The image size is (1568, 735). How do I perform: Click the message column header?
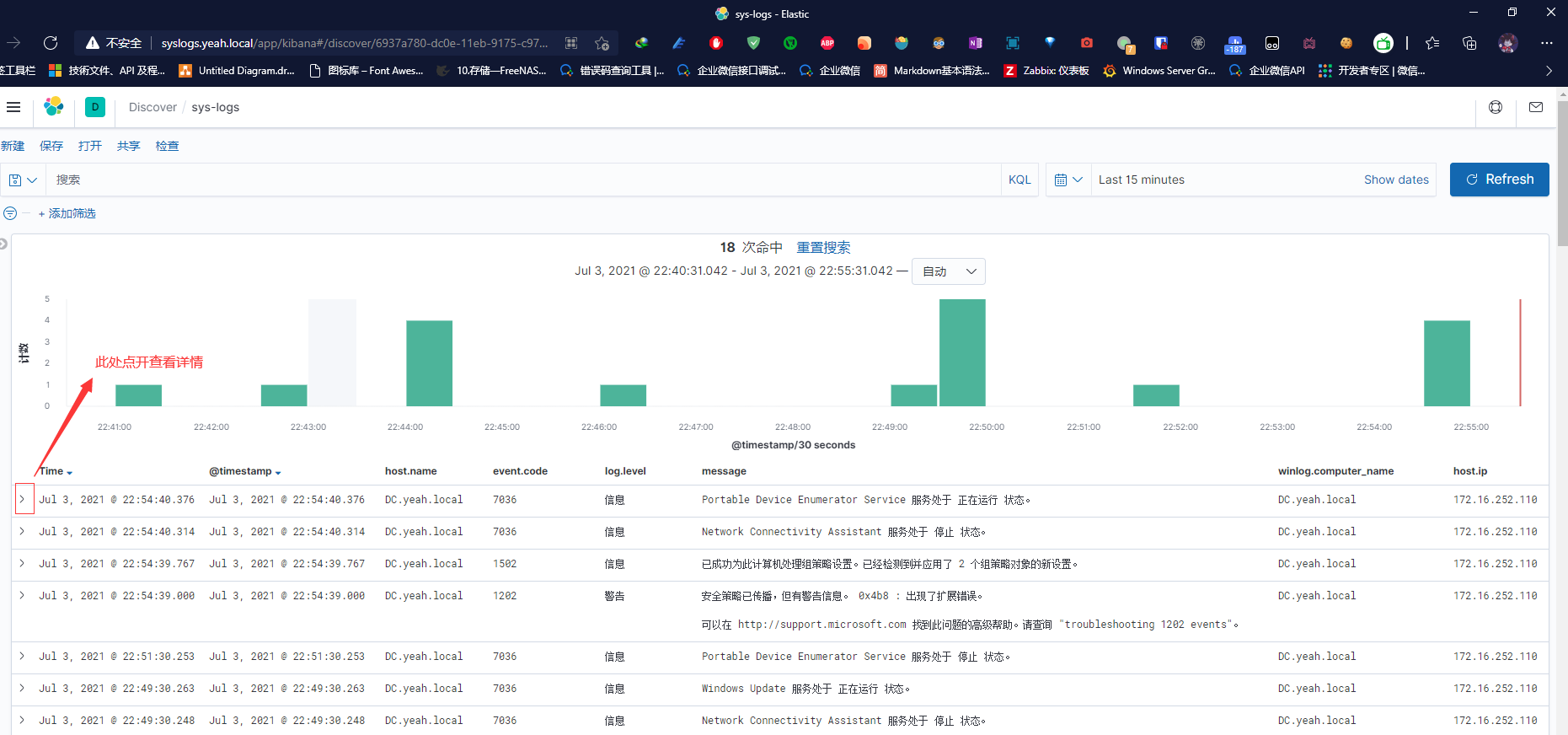pos(724,471)
